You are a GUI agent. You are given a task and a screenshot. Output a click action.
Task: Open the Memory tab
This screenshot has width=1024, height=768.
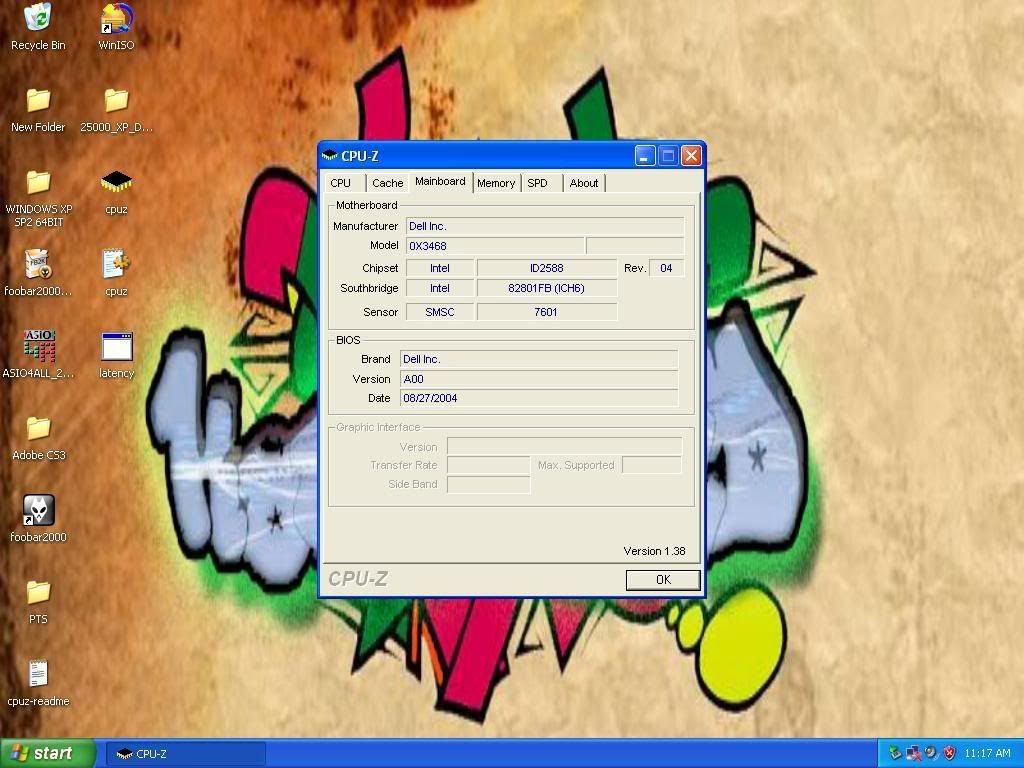coord(496,183)
